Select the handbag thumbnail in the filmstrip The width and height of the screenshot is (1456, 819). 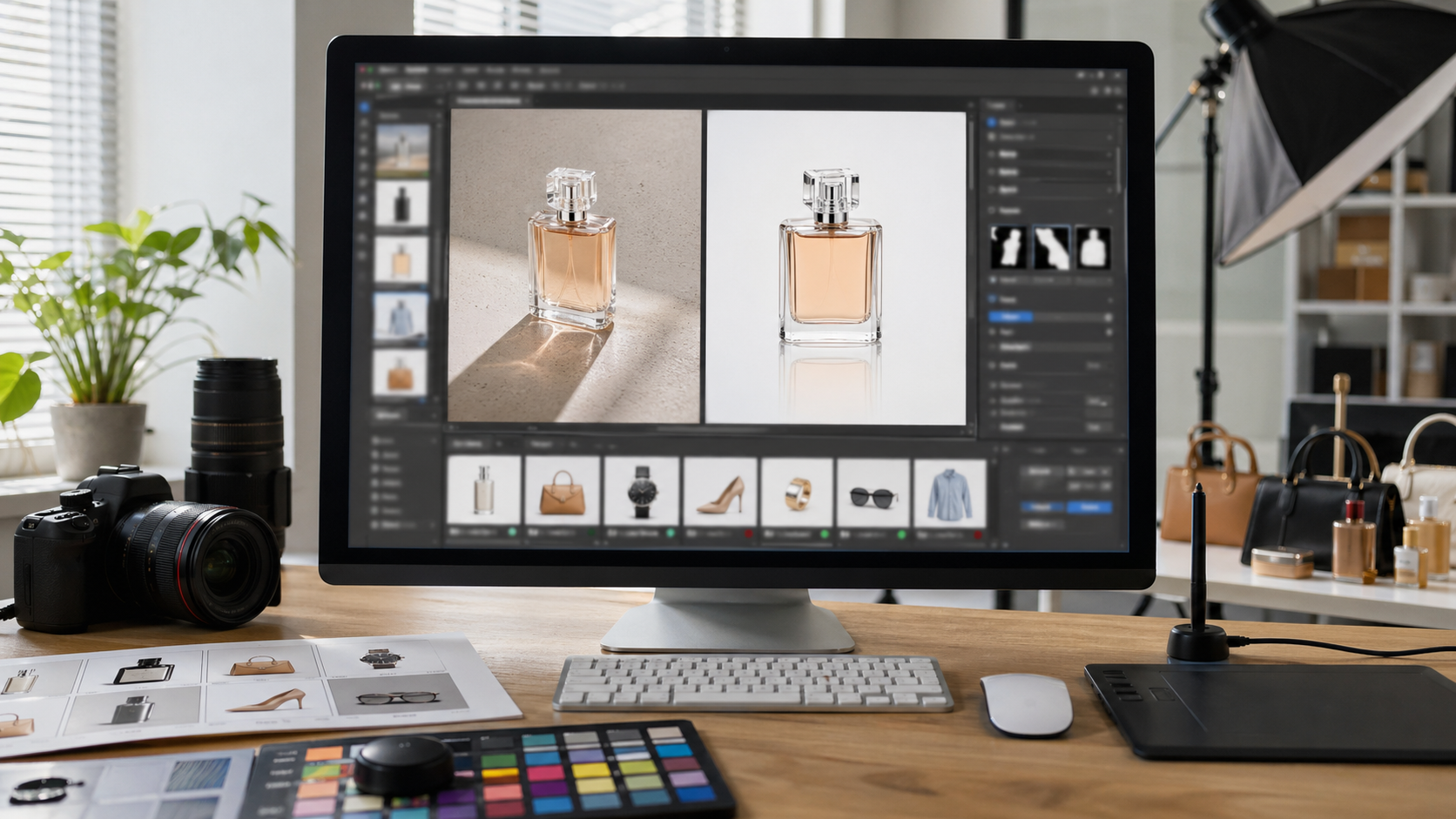[562, 492]
